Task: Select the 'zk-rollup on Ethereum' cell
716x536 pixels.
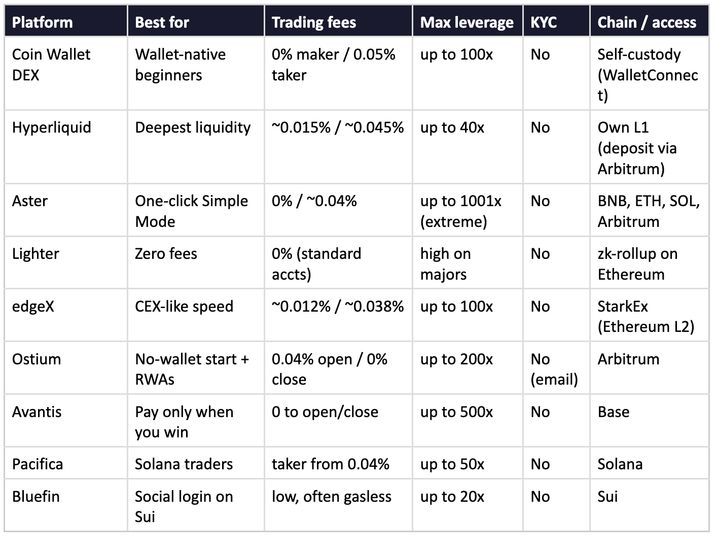Action: (649, 263)
